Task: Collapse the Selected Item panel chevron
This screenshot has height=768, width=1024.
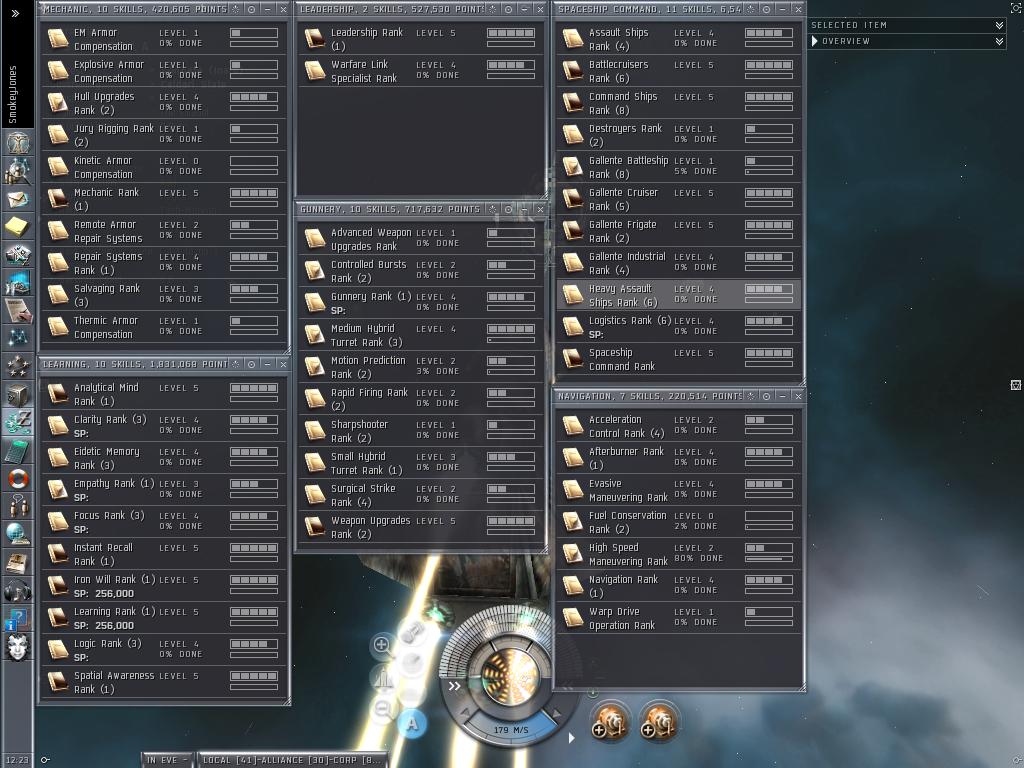Action: pos(999,25)
